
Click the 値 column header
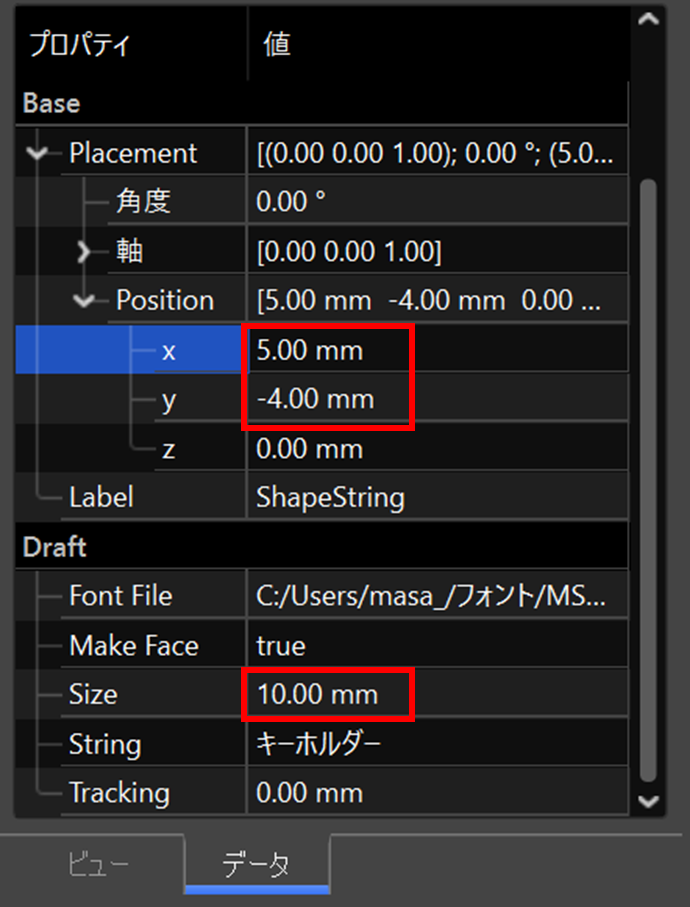click(438, 44)
